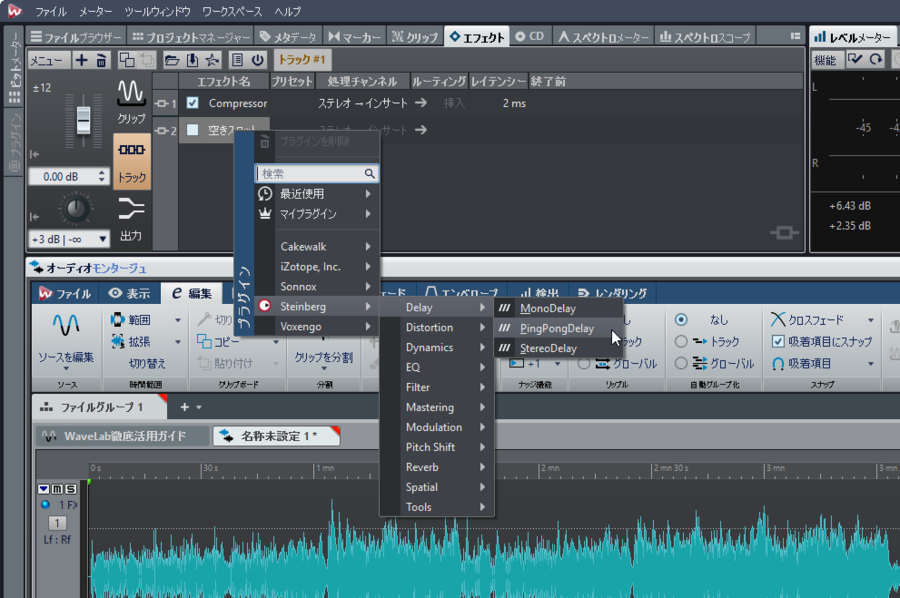Screen dimensions: 900x598
Task: Open the 最近使用 recent plugins entry
Action: pyautogui.click(x=317, y=194)
